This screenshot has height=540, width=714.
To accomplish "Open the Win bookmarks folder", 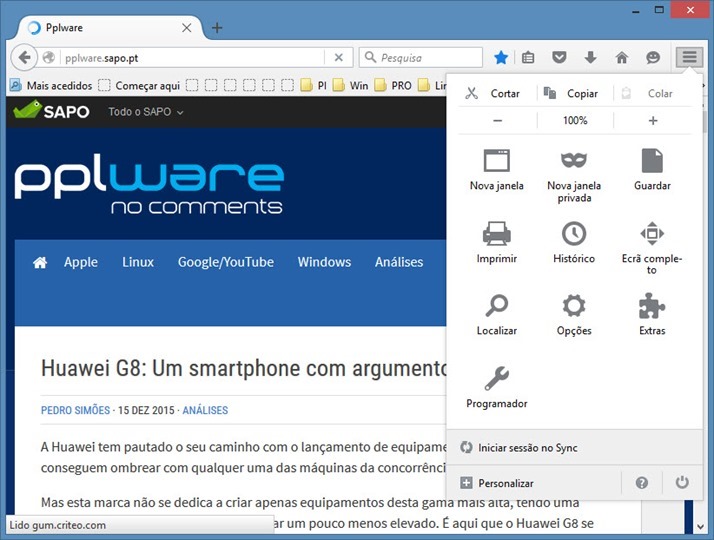I will [350, 86].
